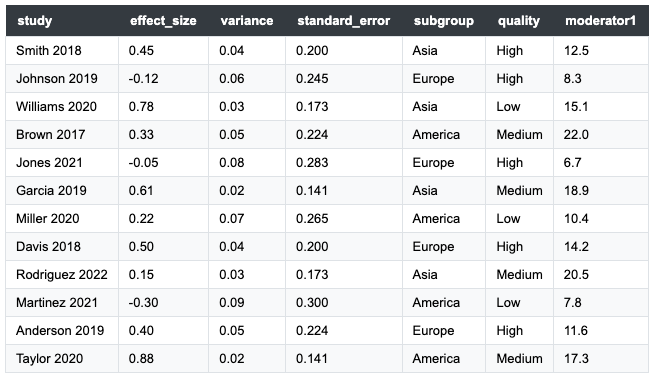The width and height of the screenshot is (654, 378).
Task: Click the subgroup column header
Action: pos(444,20)
